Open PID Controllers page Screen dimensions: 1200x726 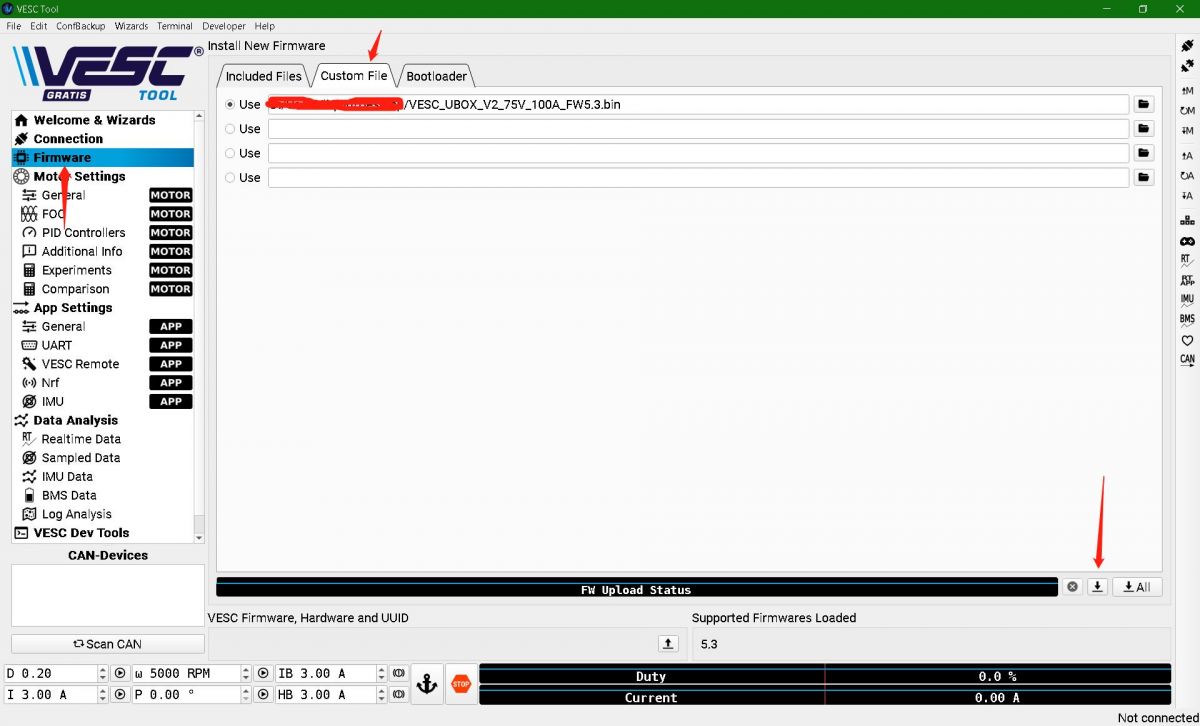point(83,233)
